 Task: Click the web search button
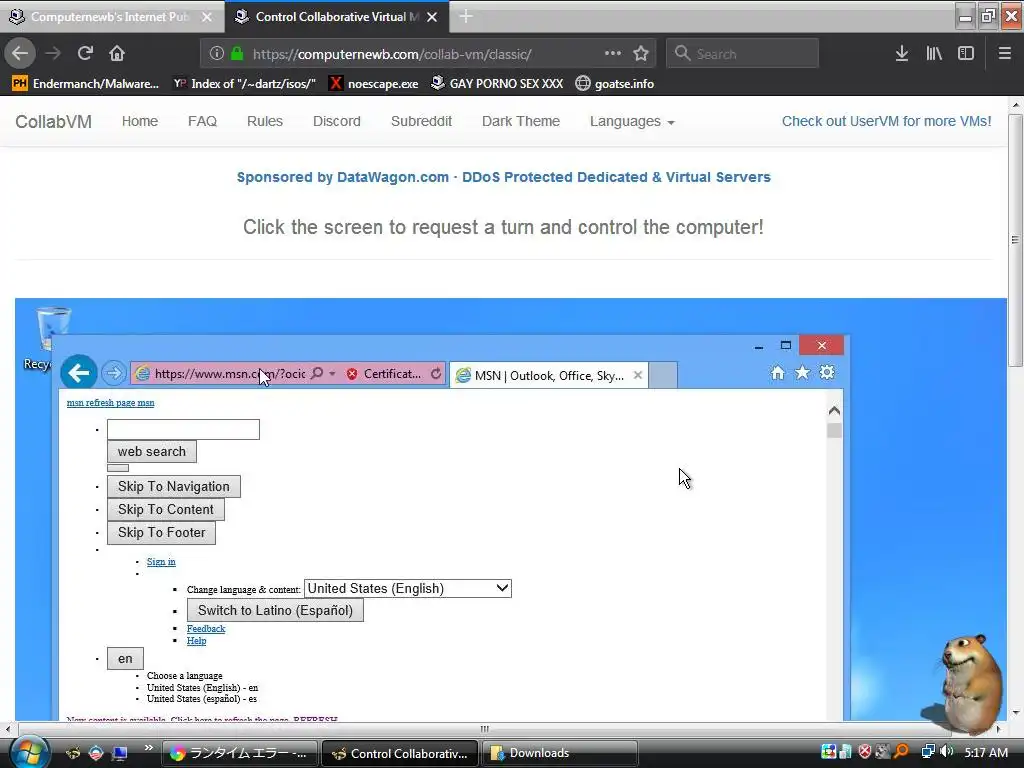tap(152, 451)
